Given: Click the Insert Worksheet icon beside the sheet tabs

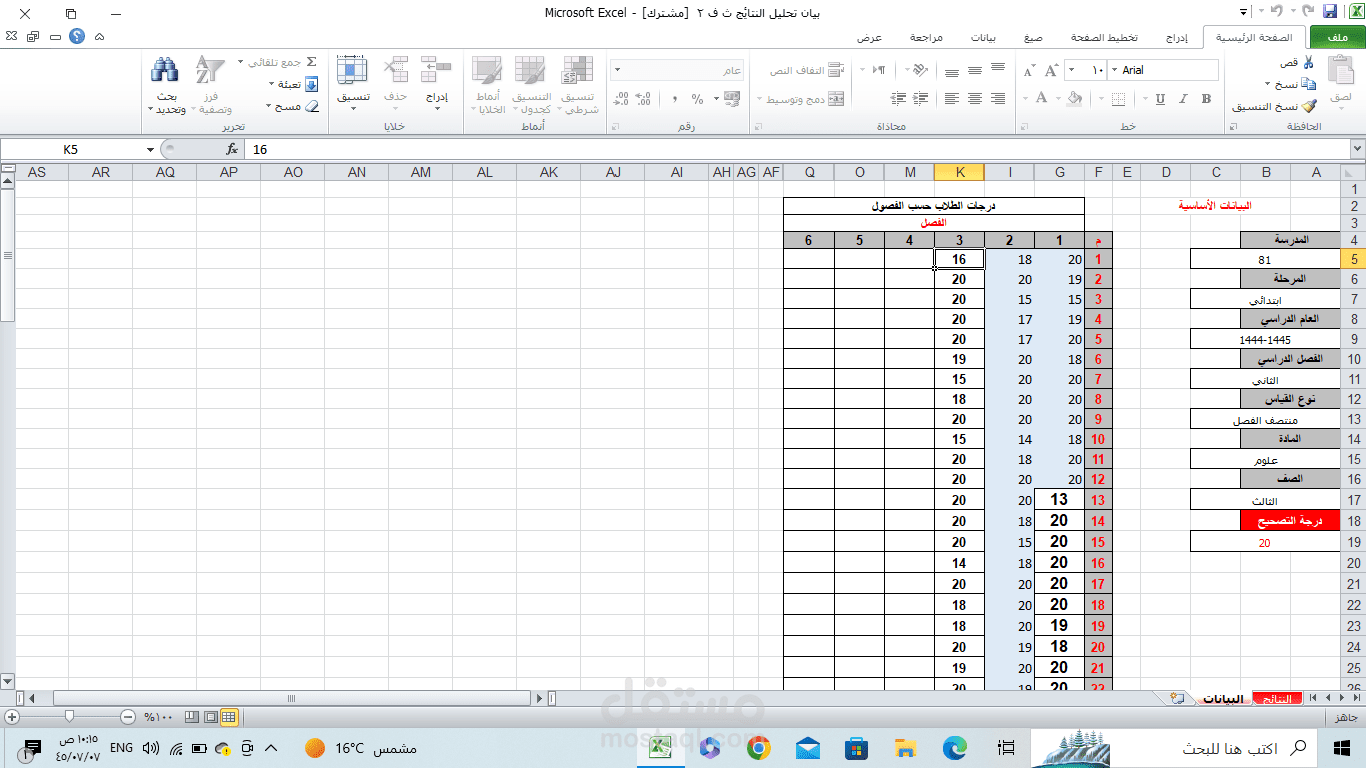Looking at the screenshot, I should click(x=1177, y=698).
